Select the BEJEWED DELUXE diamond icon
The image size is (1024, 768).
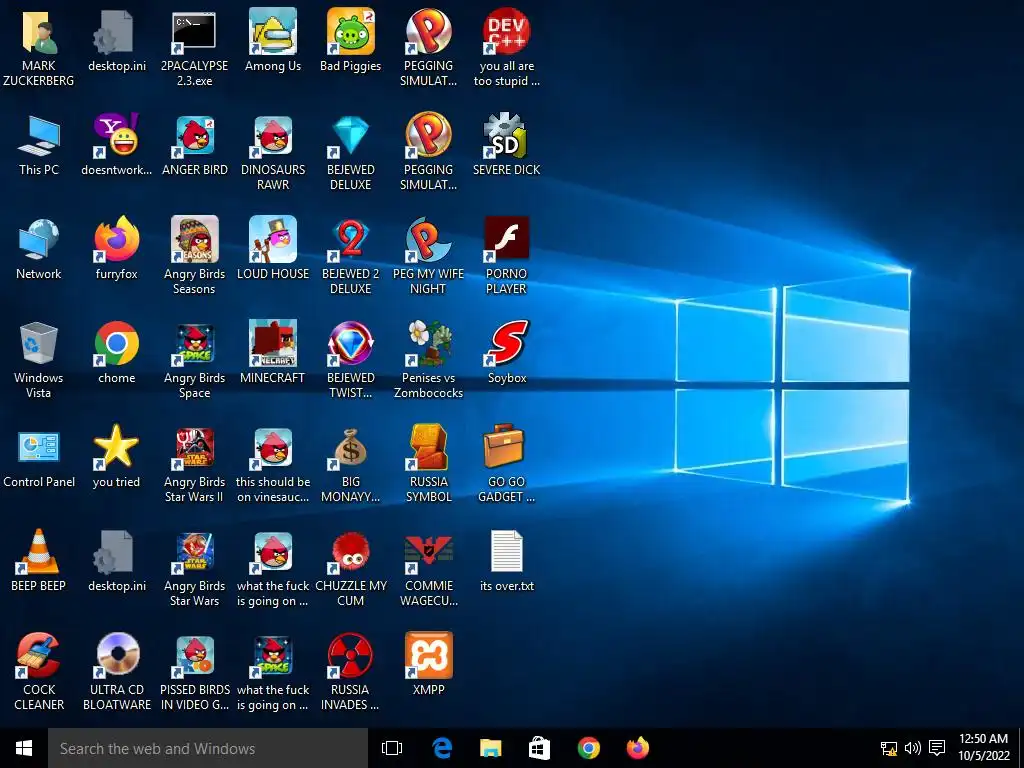[351, 136]
